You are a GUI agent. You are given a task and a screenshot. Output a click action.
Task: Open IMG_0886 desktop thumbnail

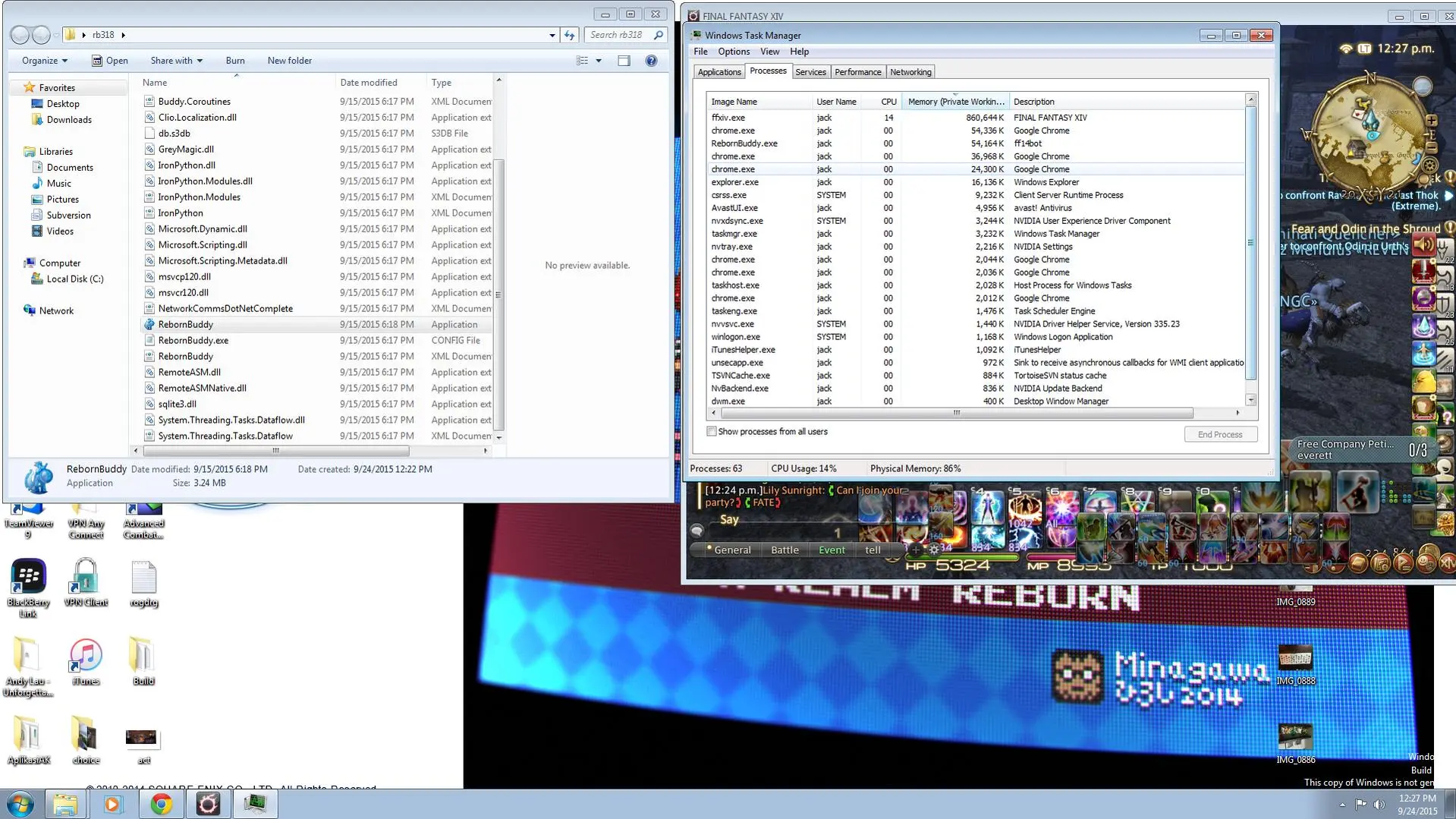(1295, 743)
